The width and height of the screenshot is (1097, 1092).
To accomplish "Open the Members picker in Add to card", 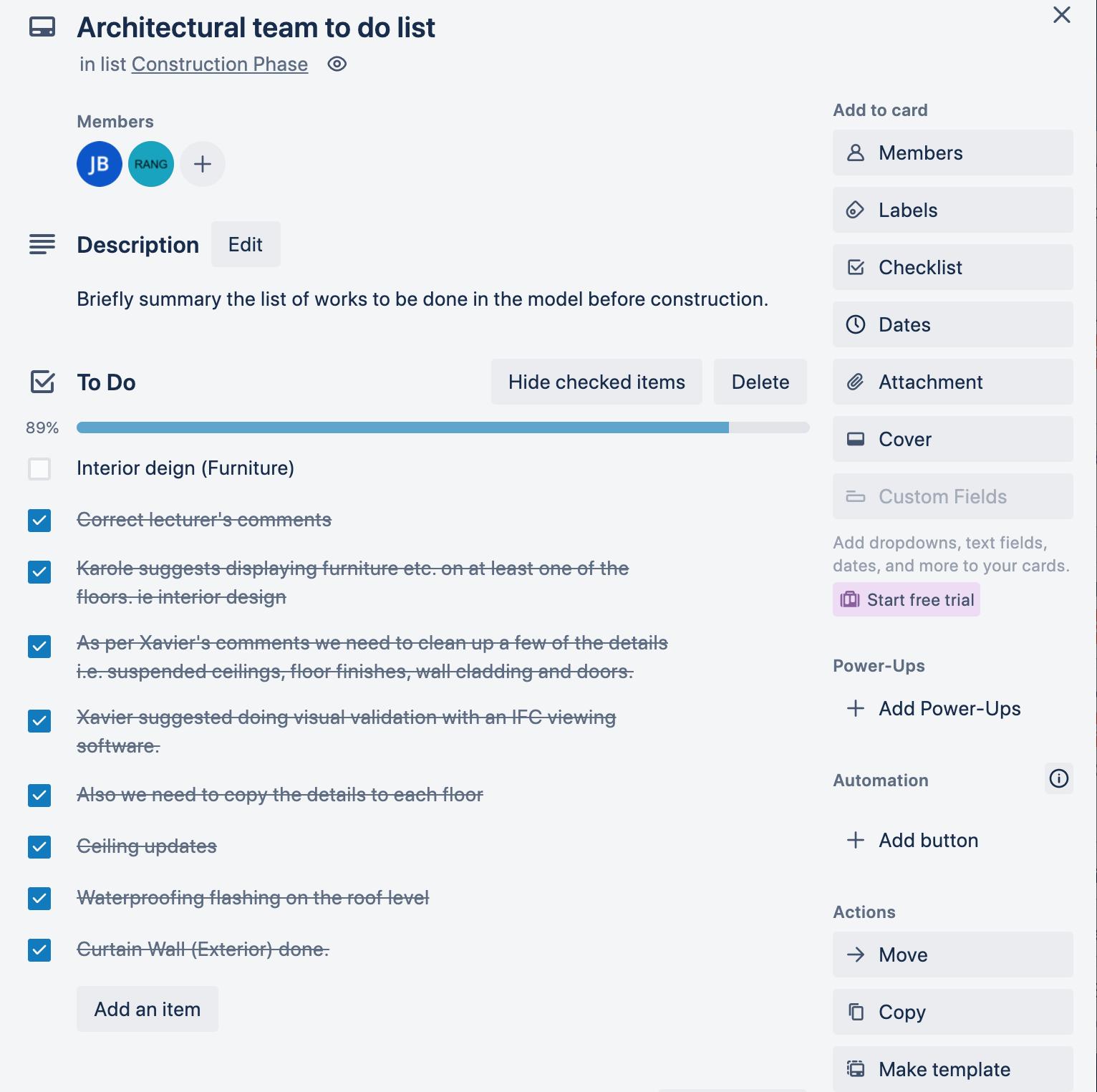I will pos(952,153).
